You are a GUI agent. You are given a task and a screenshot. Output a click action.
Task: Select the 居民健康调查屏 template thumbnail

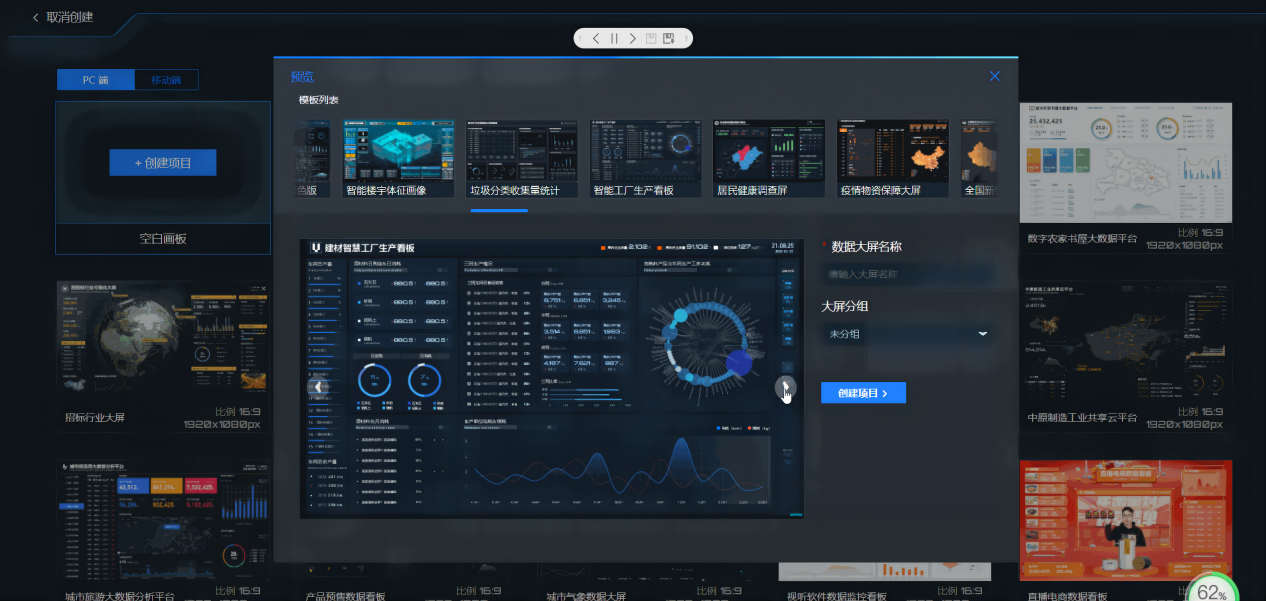(x=769, y=158)
